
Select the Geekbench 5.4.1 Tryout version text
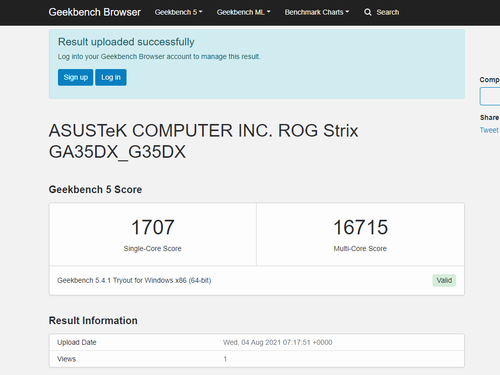click(x=134, y=280)
